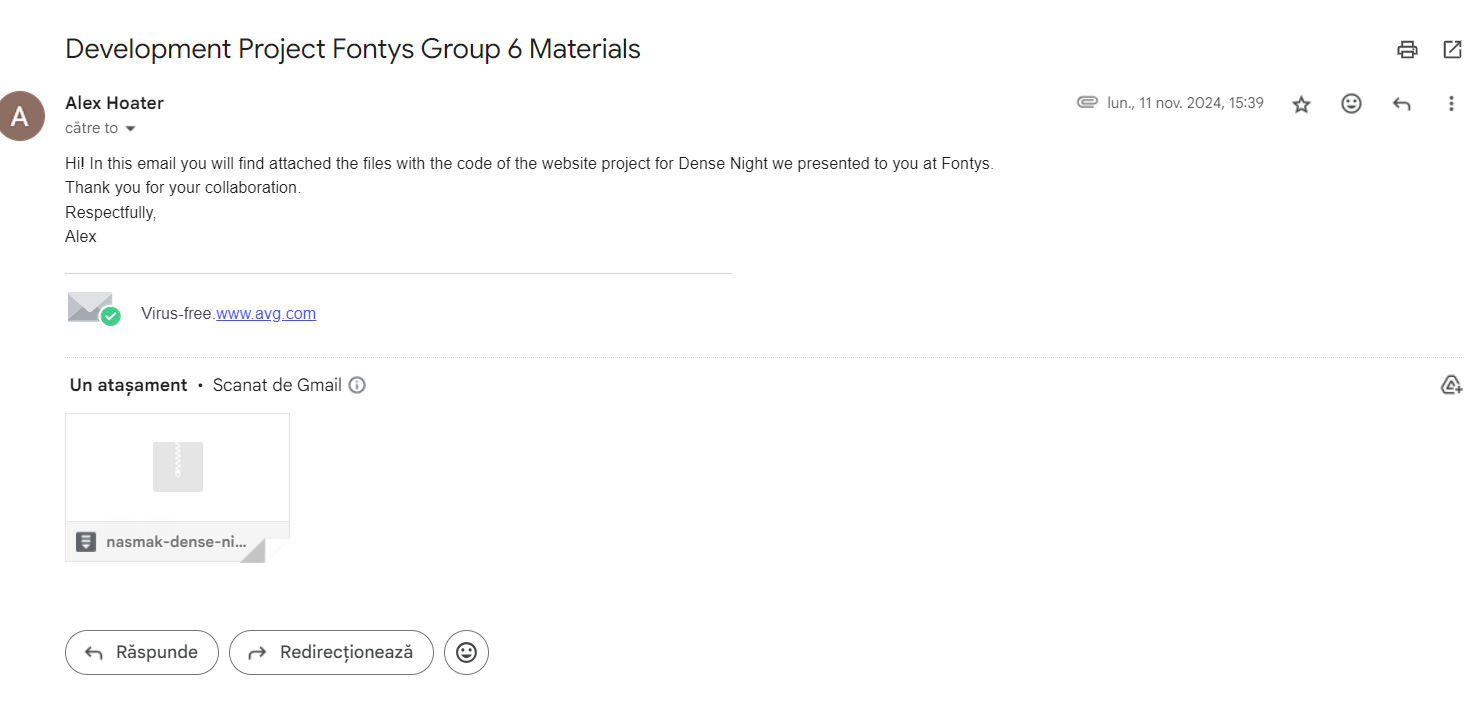Open emoji reaction picker beside Redirecționează
The image size is (1479, 714).
click(x=466, y=652)
